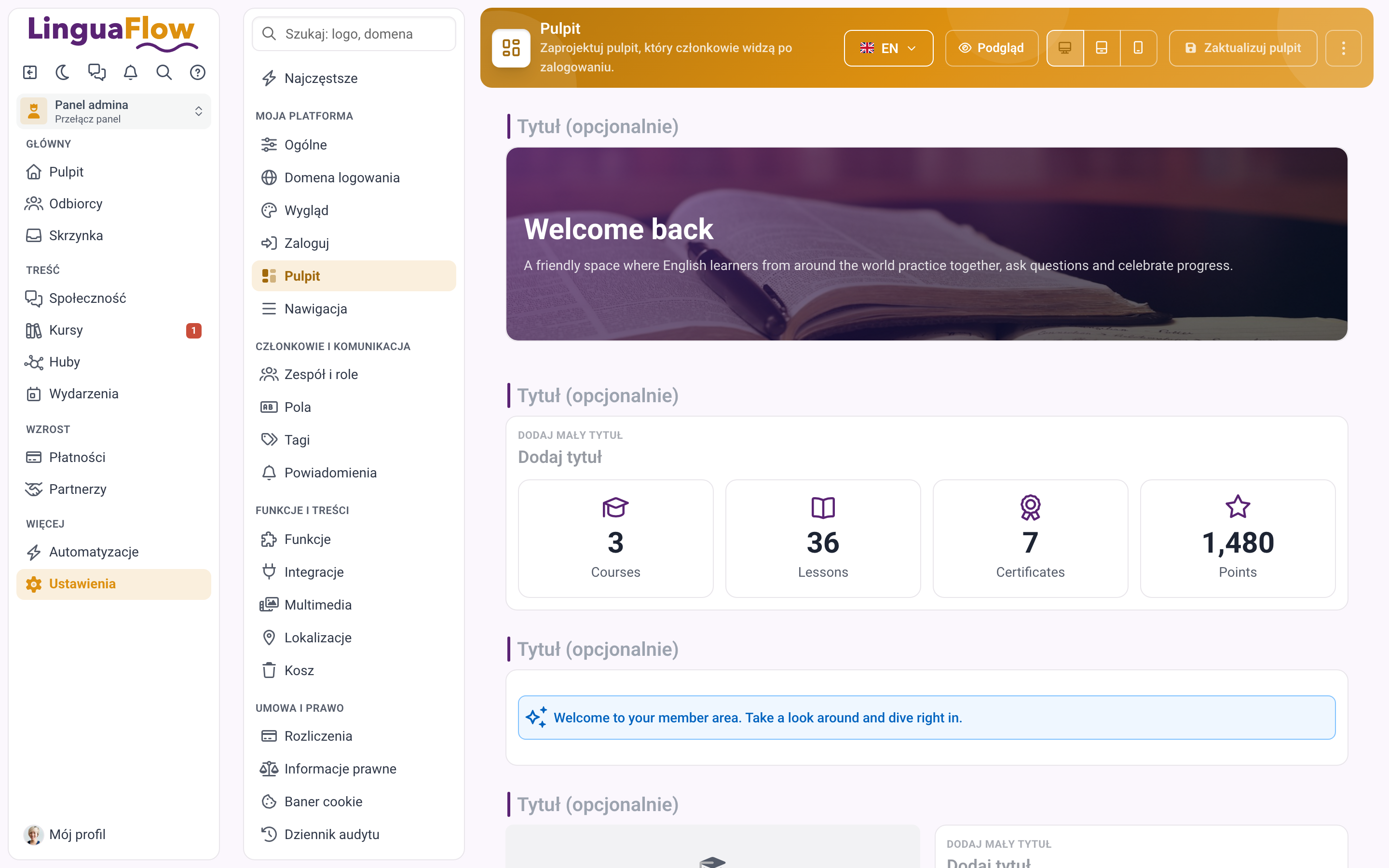The width and height of the screenshot is (1389, 868).
Task: Open Huby in sidebar
Action: pos(114,362)
